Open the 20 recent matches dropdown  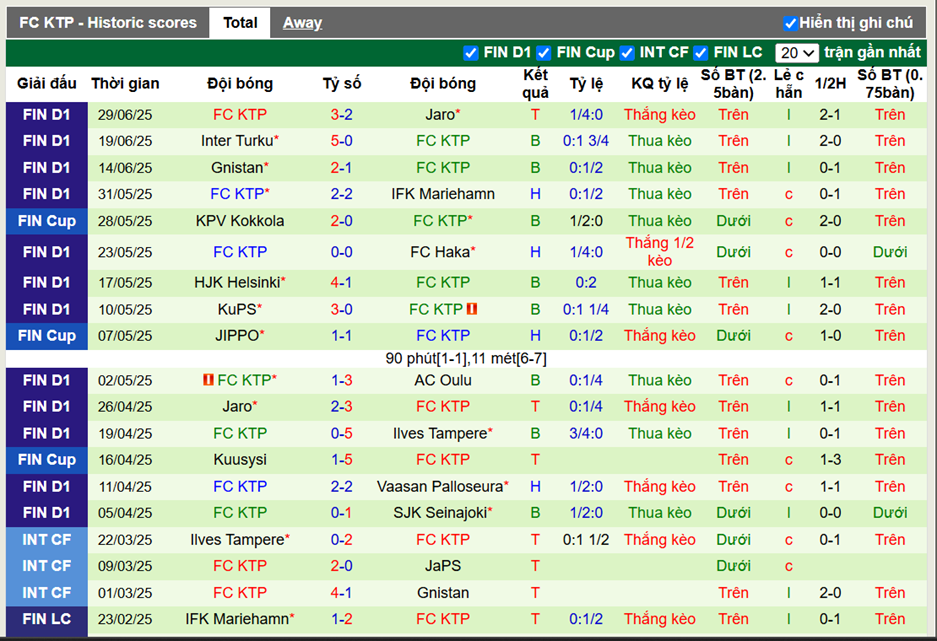pyautogui.click(x=797, y=53)
